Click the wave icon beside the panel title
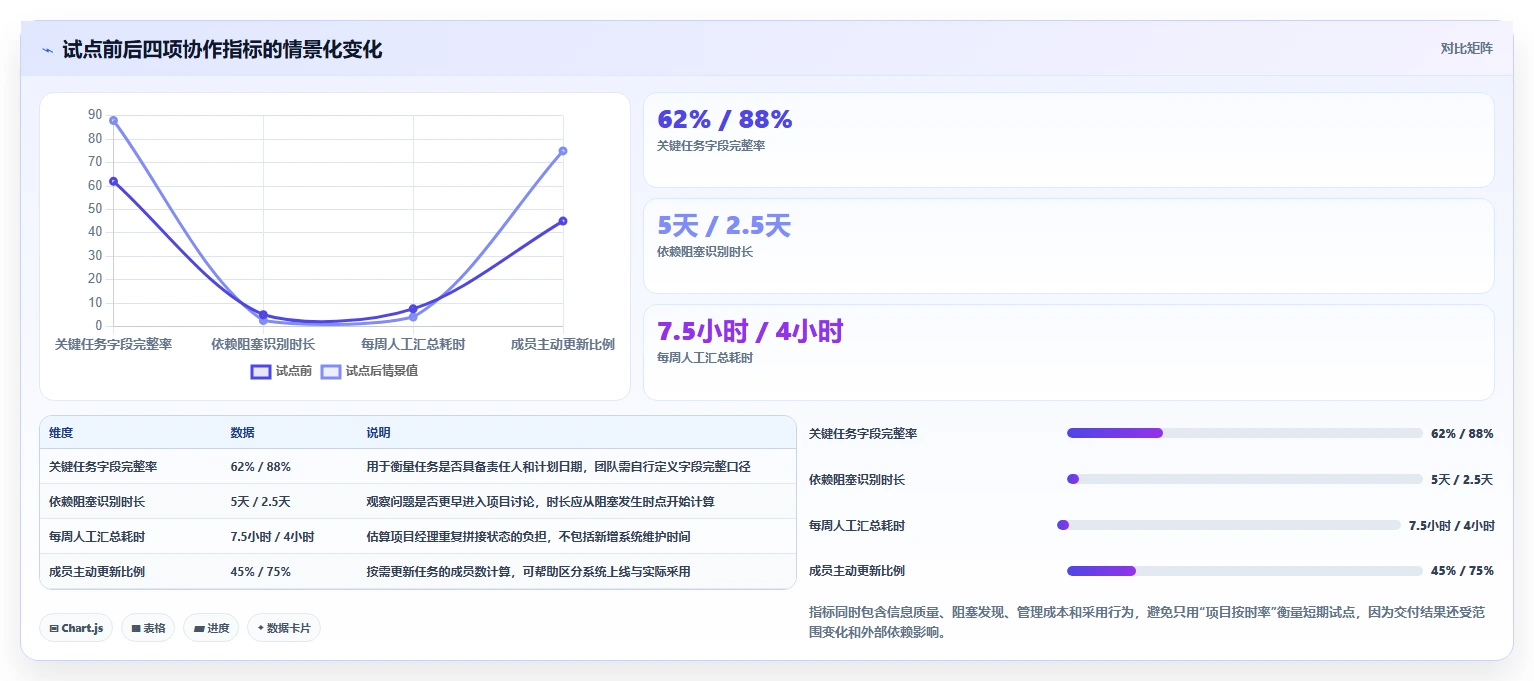 coord(47,49)
